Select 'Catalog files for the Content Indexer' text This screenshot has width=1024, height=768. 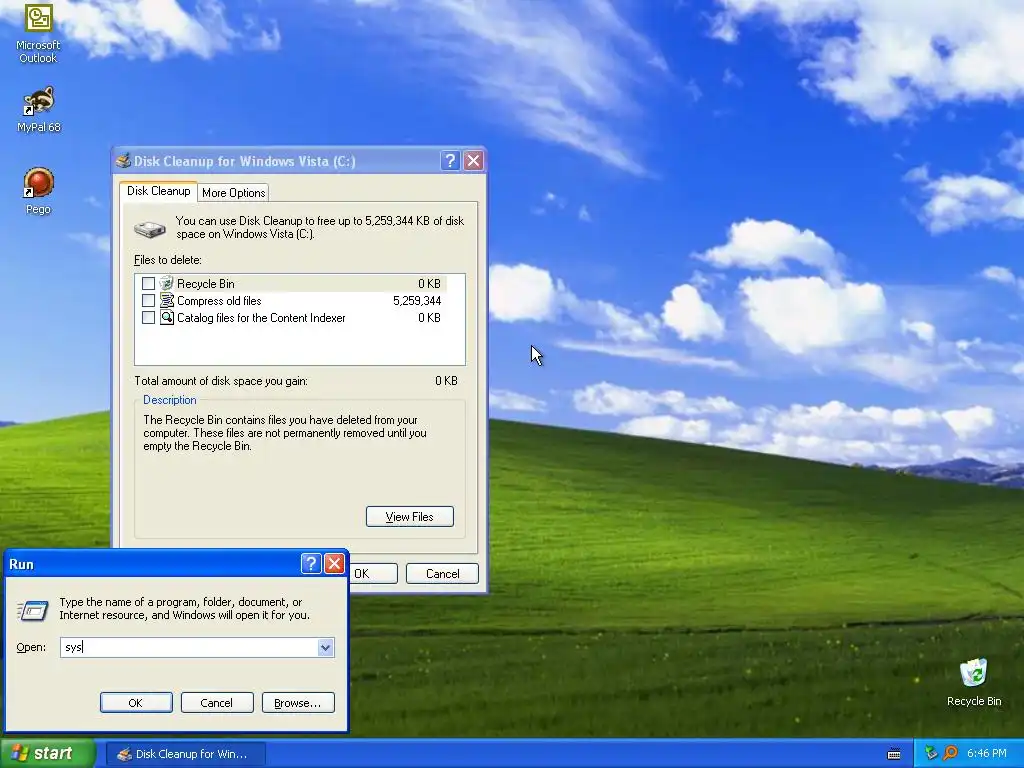point(261,317)
